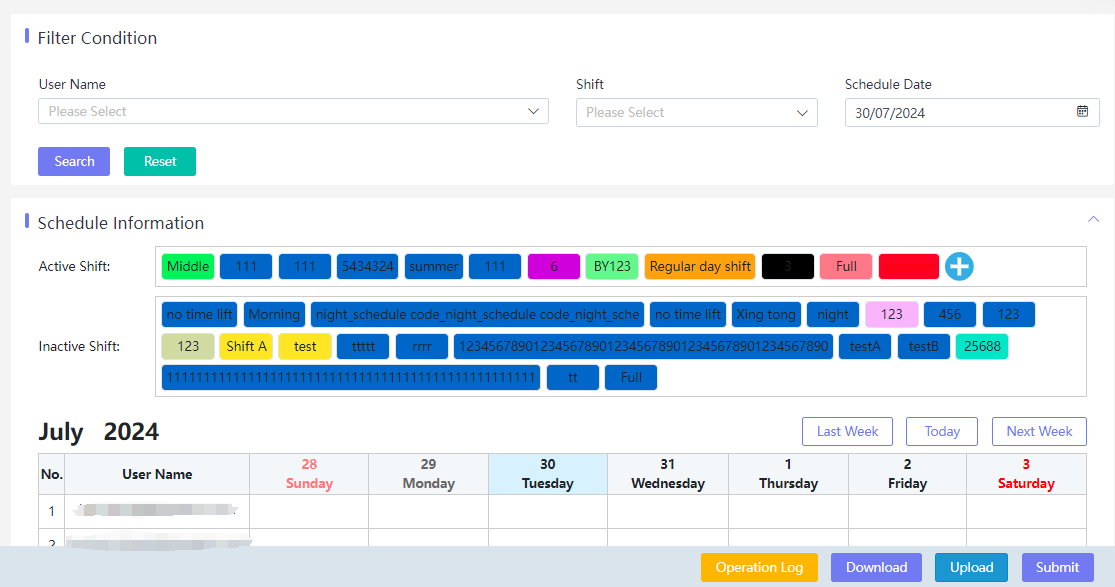Select the pink 123 inactive shift
This screenshot has height=587, width=1115.
coord(891,314)
